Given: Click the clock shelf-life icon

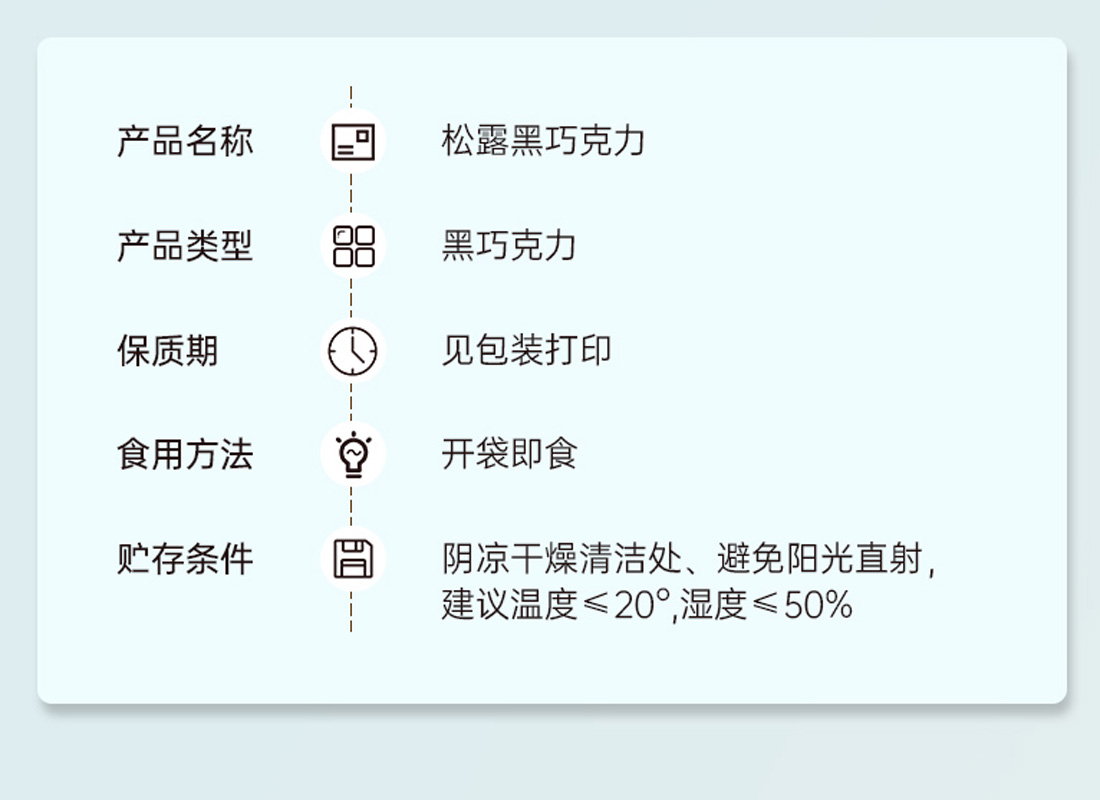Looking at the screenshot, I should pyautogui.click(x=352, y=350).
